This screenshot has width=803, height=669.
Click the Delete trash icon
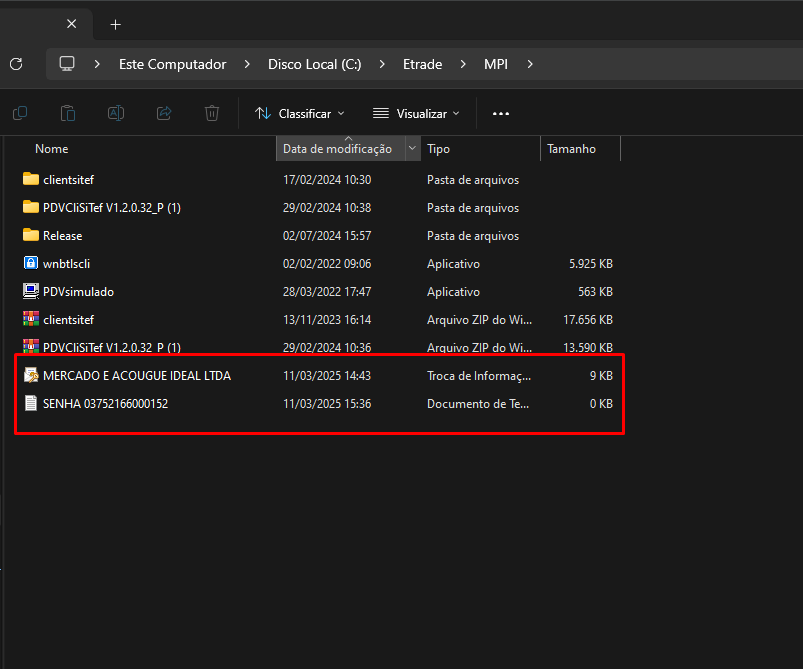coord(212,113)
